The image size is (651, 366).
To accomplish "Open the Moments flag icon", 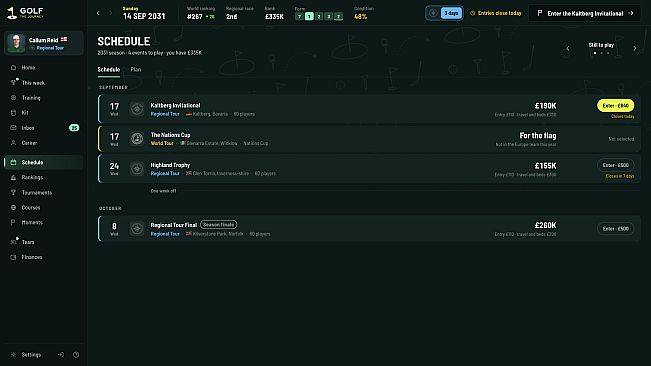I will click(x=13, y=222).
